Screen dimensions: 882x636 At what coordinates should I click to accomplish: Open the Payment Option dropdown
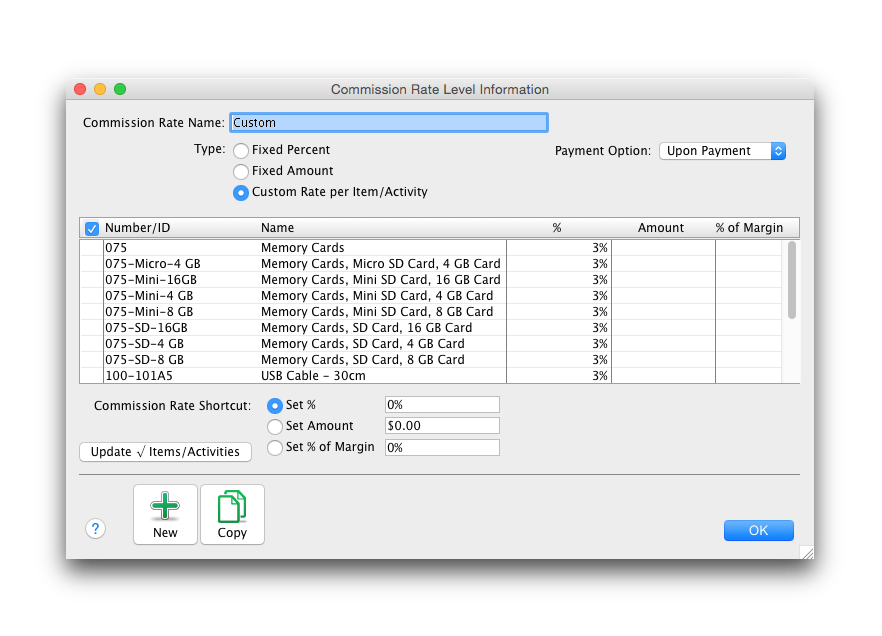(722, 151)
